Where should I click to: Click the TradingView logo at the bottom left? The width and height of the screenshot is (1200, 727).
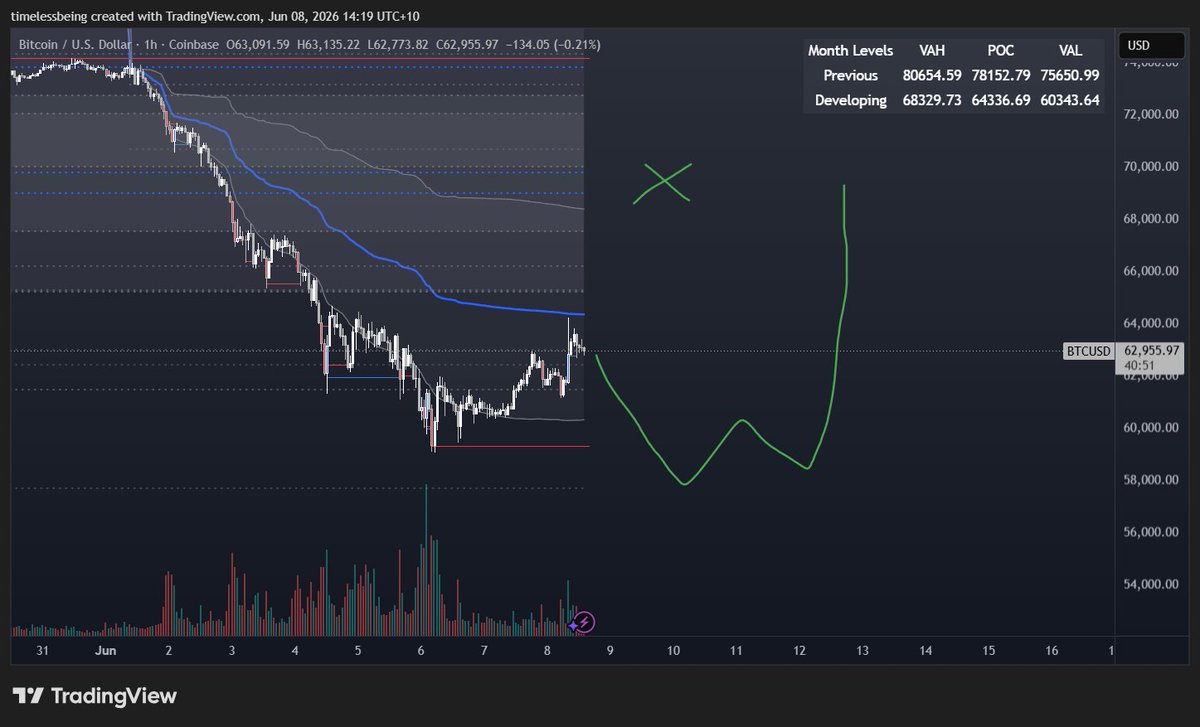click(95, 696)
